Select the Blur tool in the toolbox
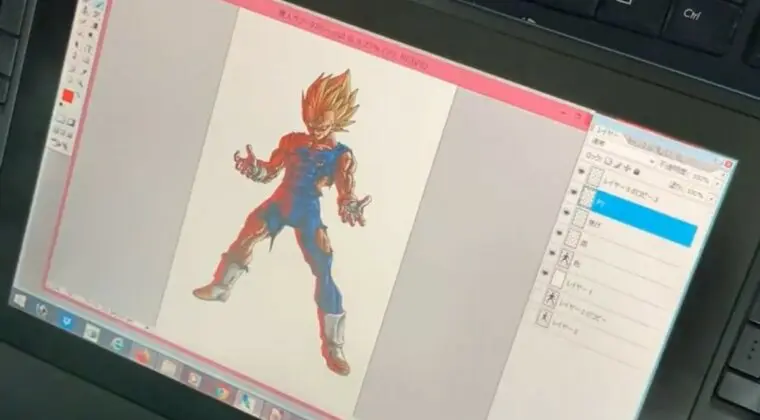Image resolution: width=760 pixels, height=420 pixels. 80,34
